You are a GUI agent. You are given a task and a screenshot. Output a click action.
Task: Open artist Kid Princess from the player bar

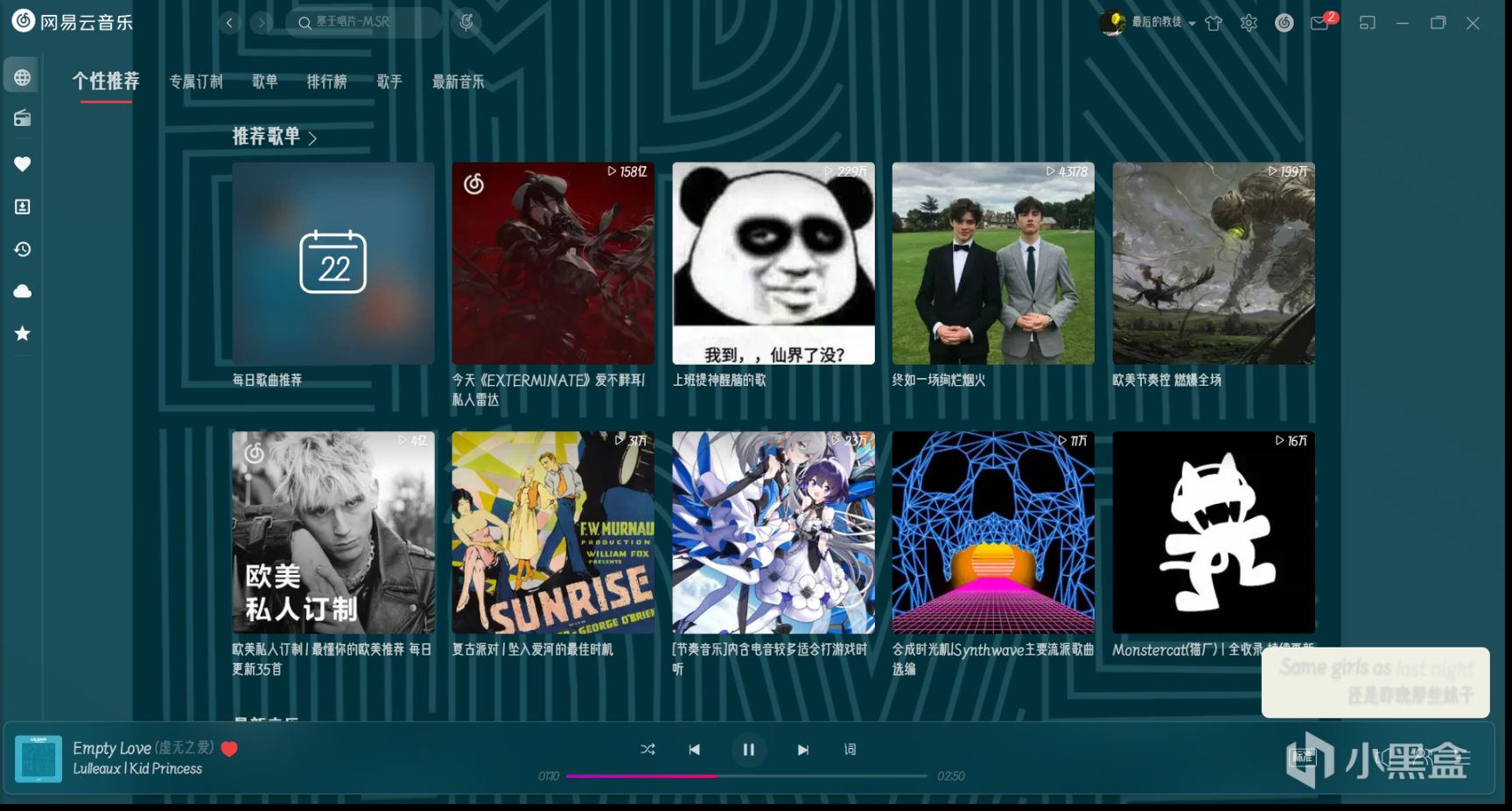click(166, 769)
